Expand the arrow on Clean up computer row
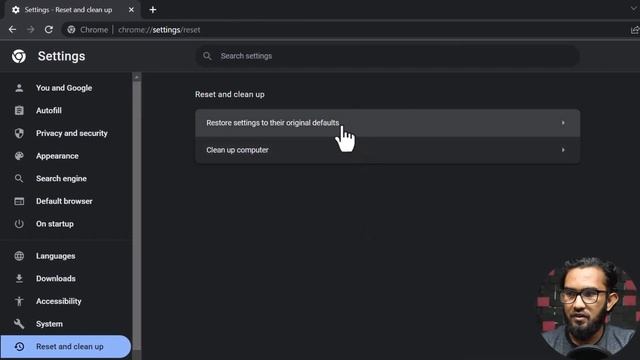Viewport: 640px width, 360px height. pyautogui.click(x=563, y=150)
